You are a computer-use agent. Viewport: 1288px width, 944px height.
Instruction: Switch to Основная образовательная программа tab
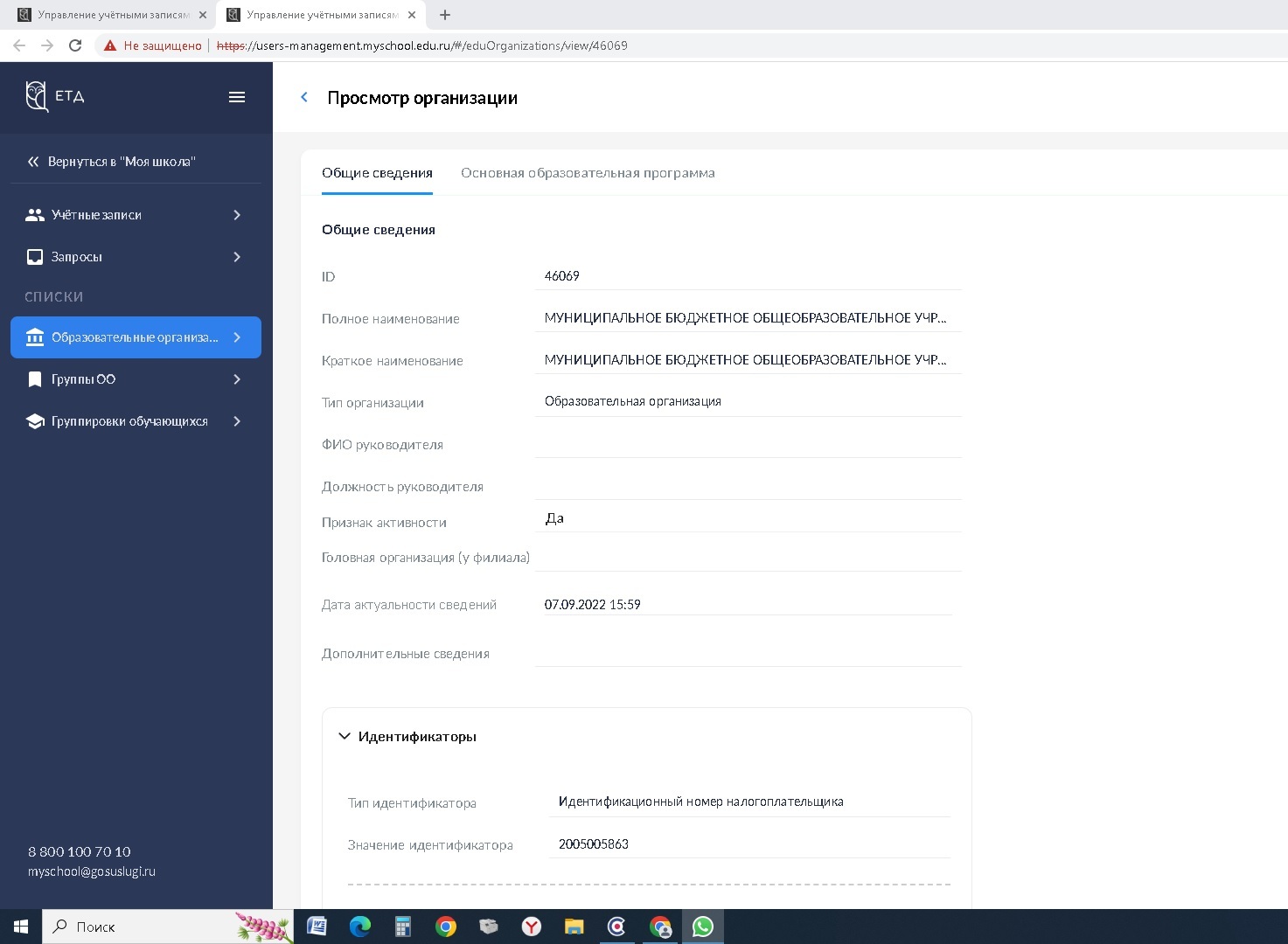pos(588,173)
